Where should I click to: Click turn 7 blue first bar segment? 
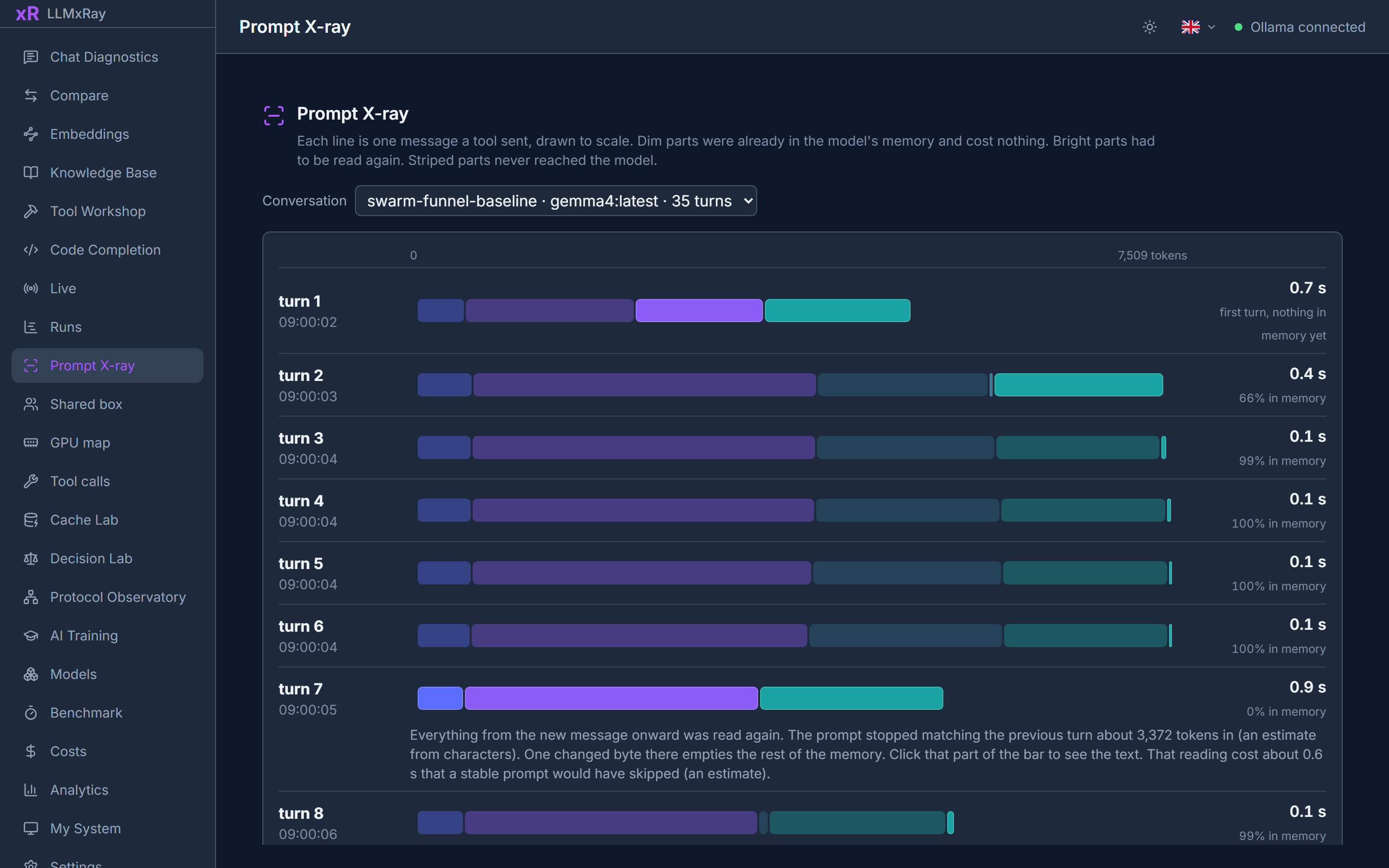click(x=440, y=697)
